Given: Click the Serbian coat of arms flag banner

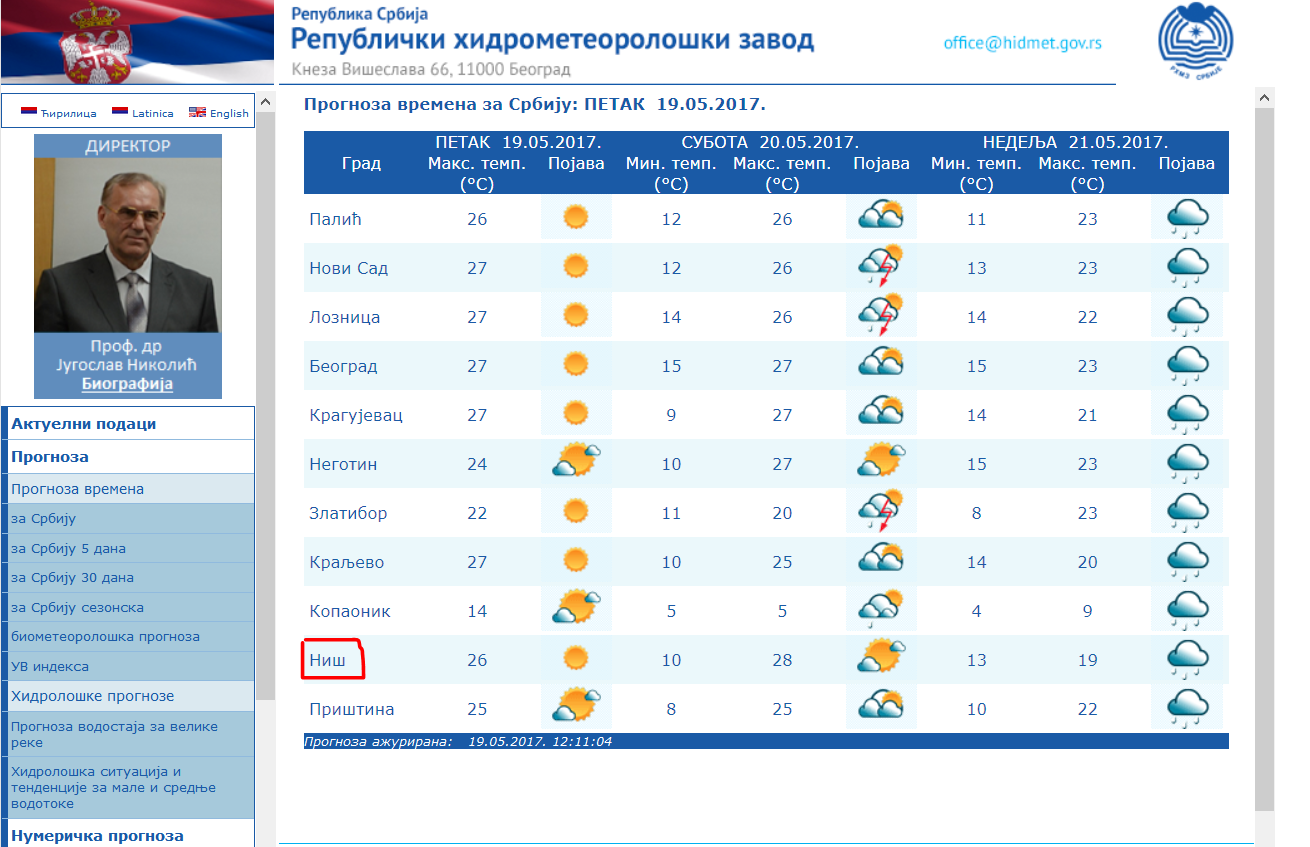Looking at the screenshot, I should click(x=136, y=42).
